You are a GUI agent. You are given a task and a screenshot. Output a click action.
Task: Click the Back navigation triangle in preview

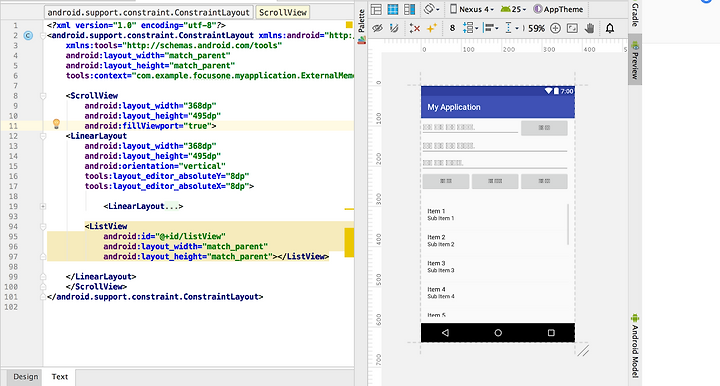[445, 333]
